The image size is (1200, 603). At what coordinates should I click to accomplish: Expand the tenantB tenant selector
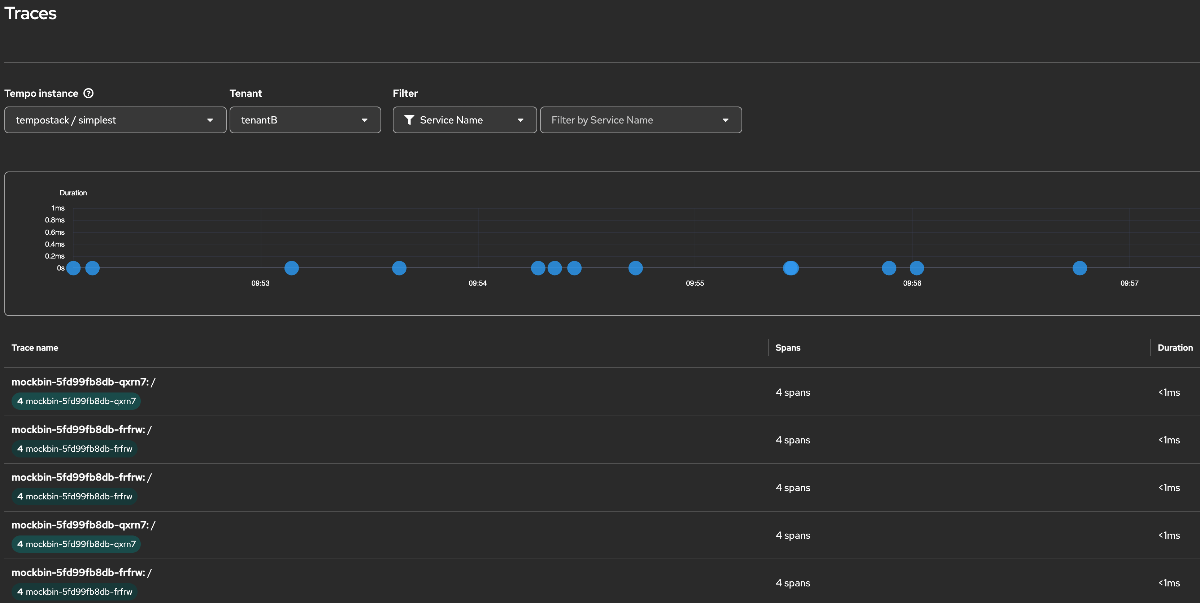click(x=304, y=120)
